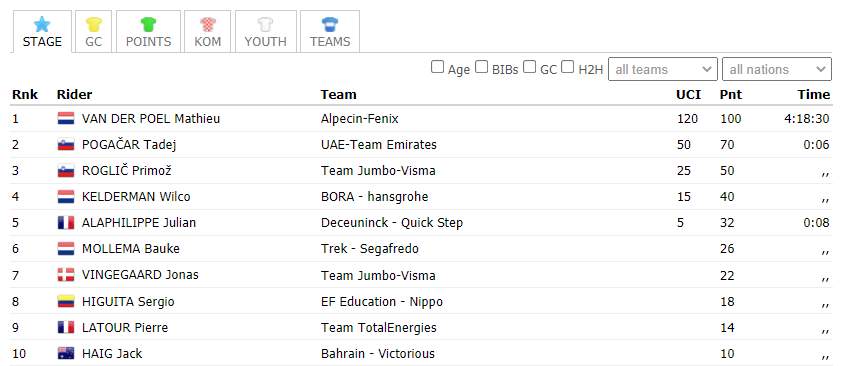Expand the all nations dropdown
Screen dimensions: 845x366
777,69
